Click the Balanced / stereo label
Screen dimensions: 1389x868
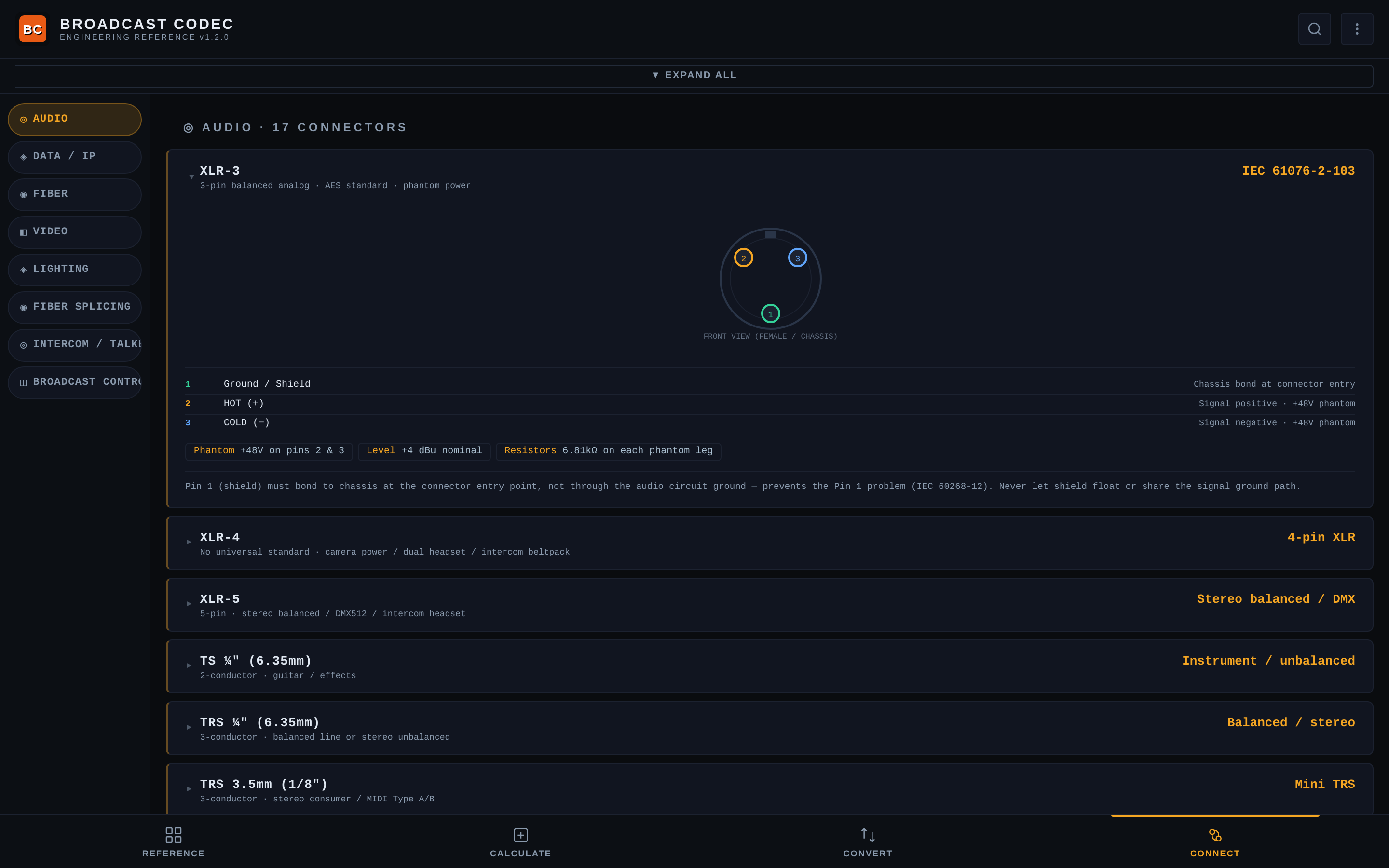tap(1291, 723)
